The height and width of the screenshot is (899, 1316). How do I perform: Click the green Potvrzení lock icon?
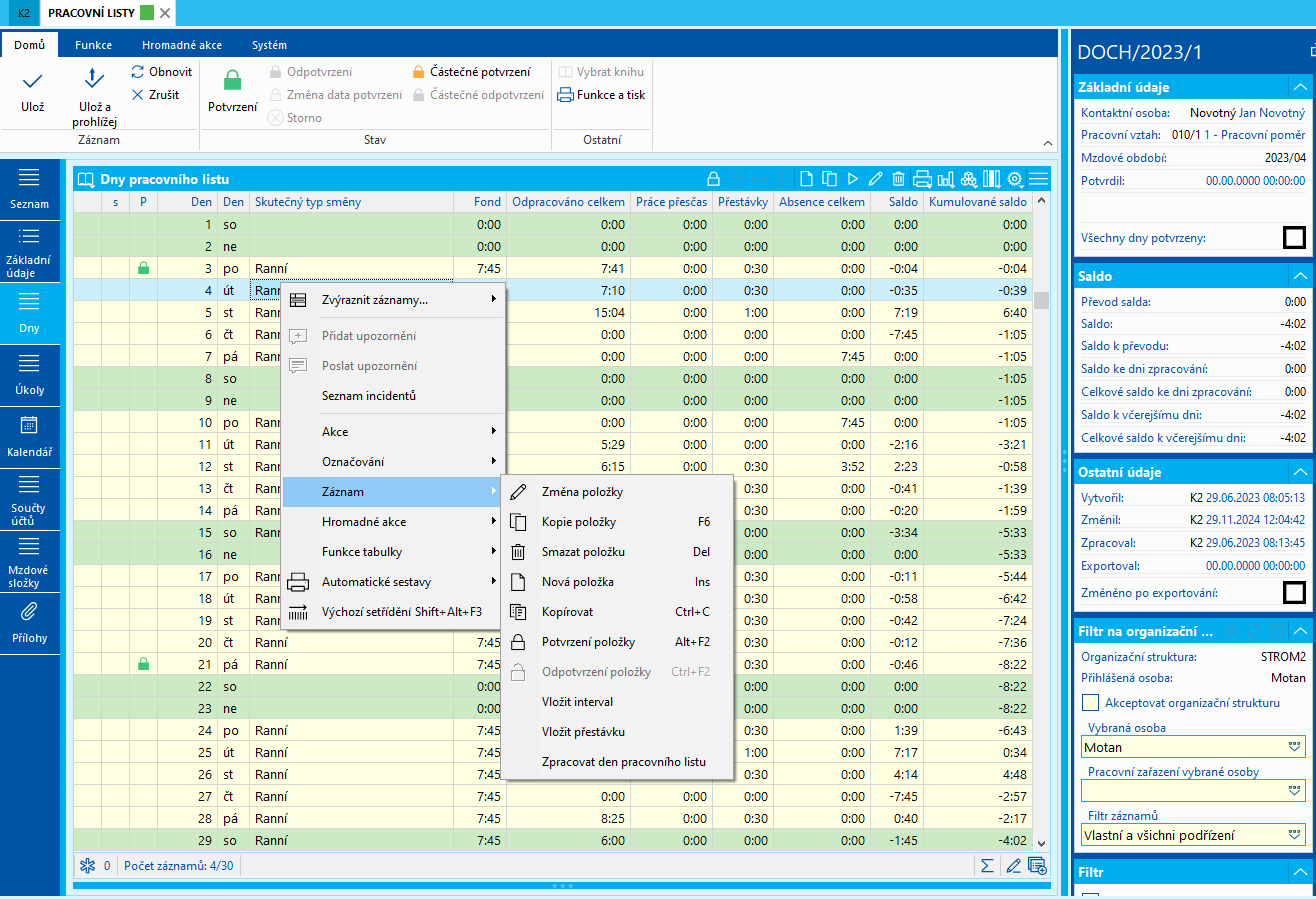pos(232,82)
